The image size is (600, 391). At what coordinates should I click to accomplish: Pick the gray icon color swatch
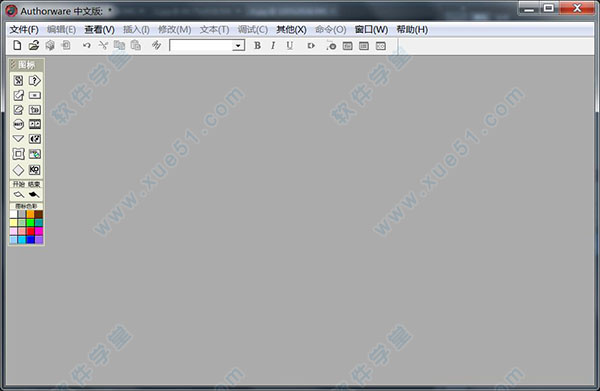pos(22,214)
